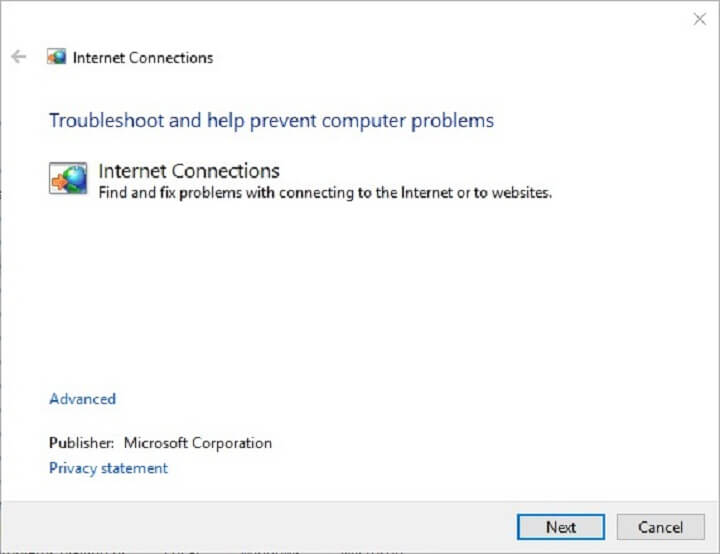The height and width of the screenshot is (554, 720).
Task: Click the small Internet Connections title bar icon
Action: pyautogui.click(x=57, y=57)
